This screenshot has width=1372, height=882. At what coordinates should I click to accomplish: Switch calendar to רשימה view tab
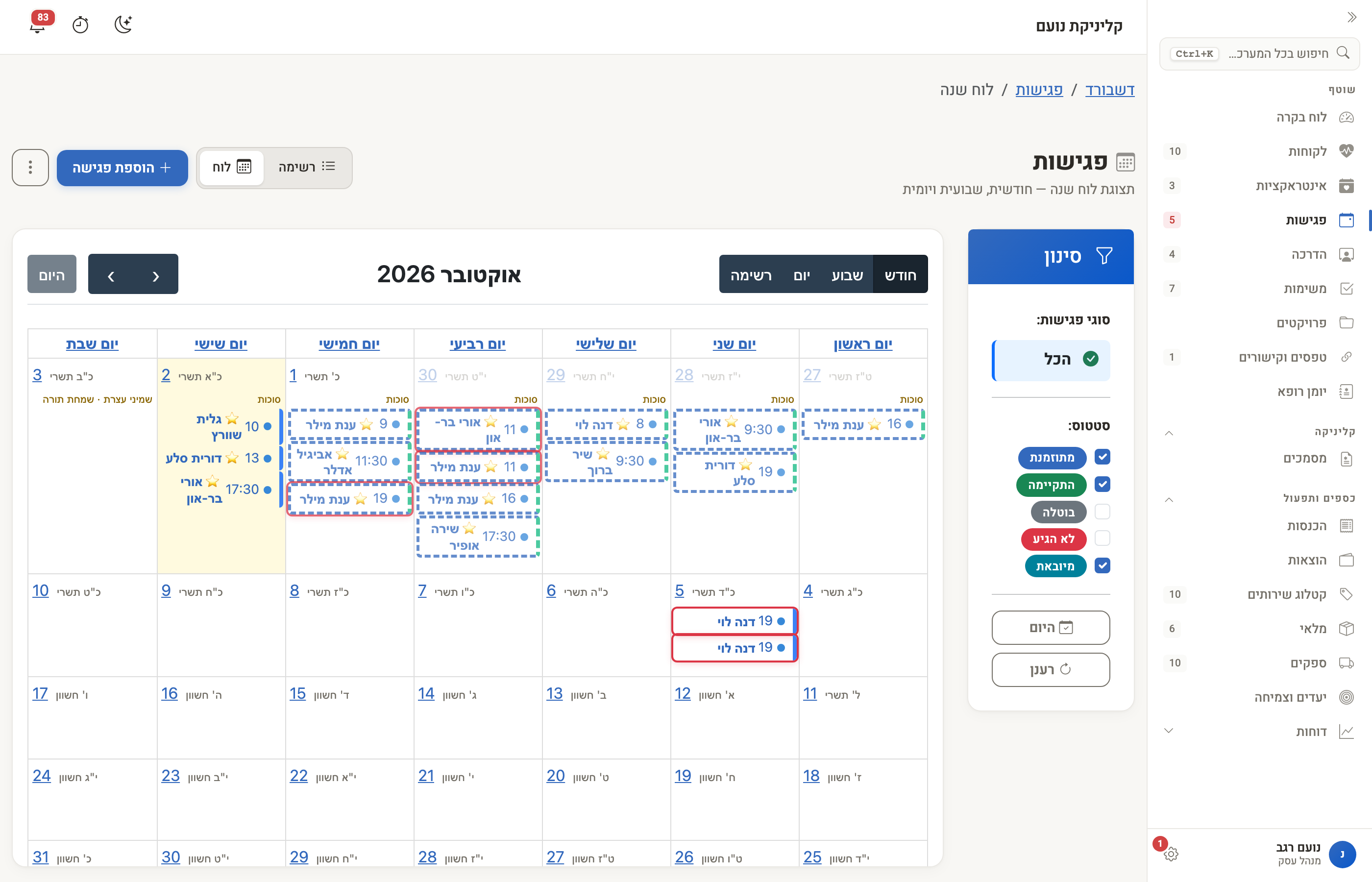coord(751,275)
